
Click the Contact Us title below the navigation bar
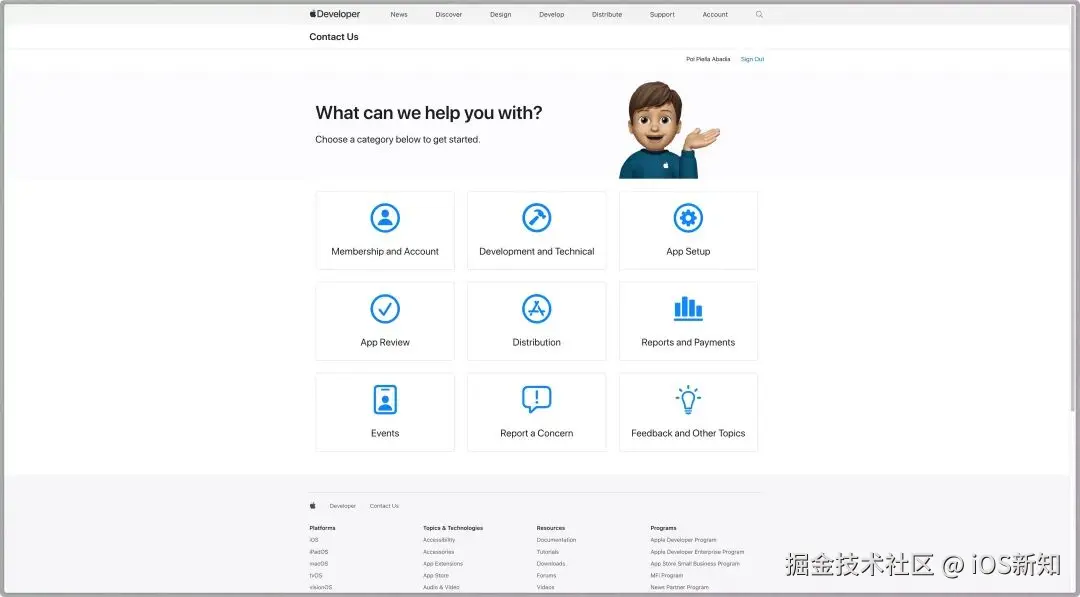334,36
